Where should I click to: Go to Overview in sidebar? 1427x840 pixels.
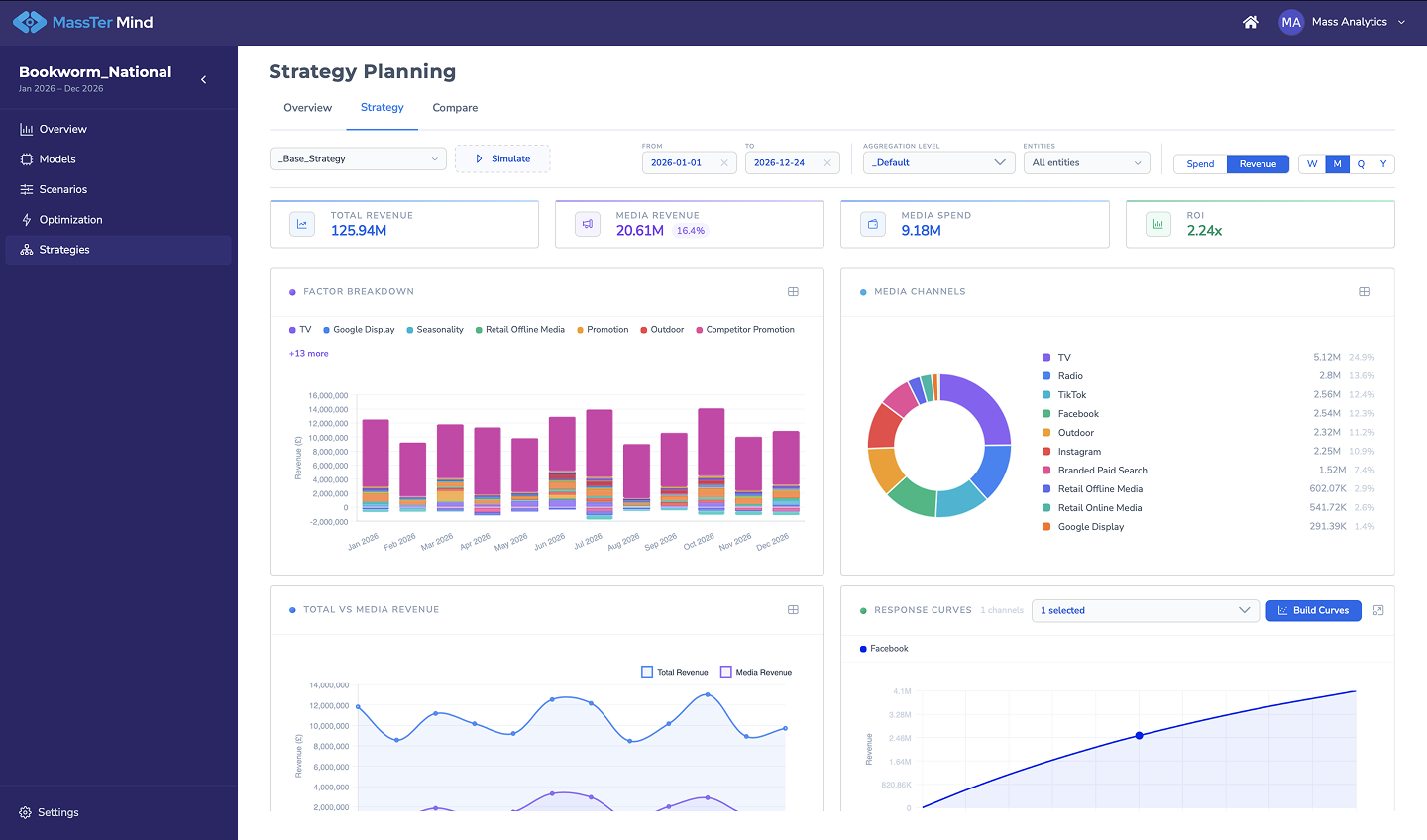[x=119, y=129]
